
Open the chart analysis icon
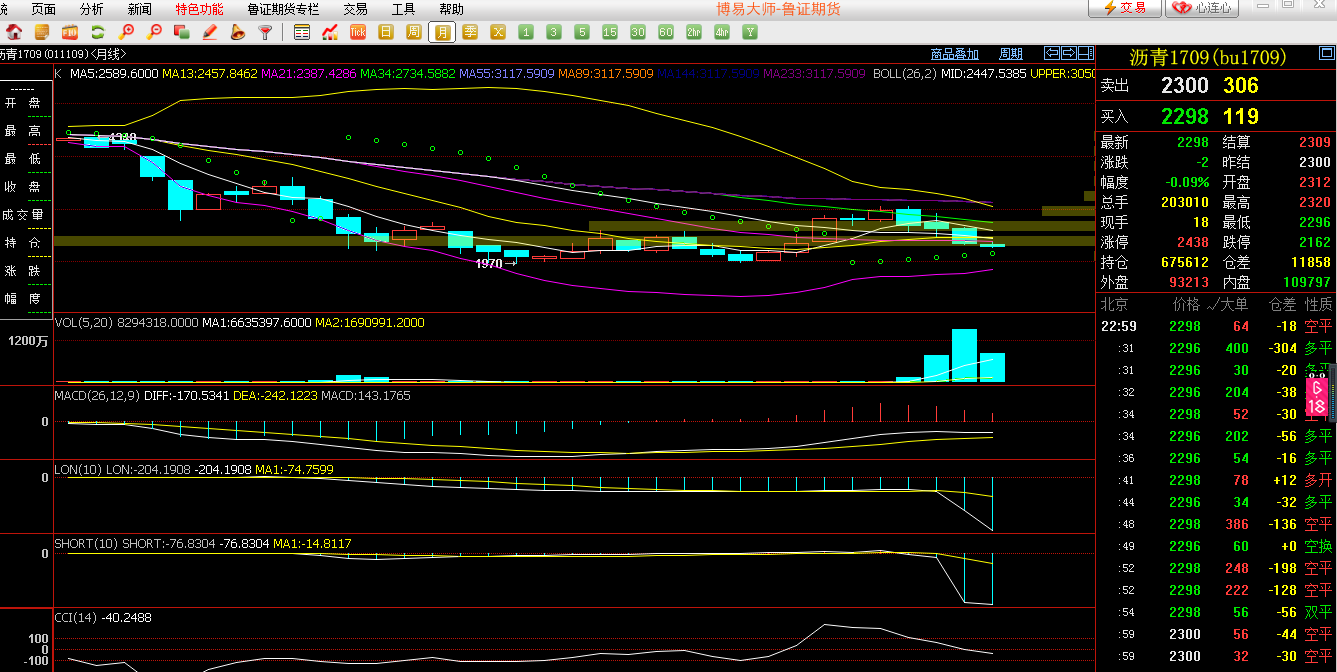coord(330,32)
